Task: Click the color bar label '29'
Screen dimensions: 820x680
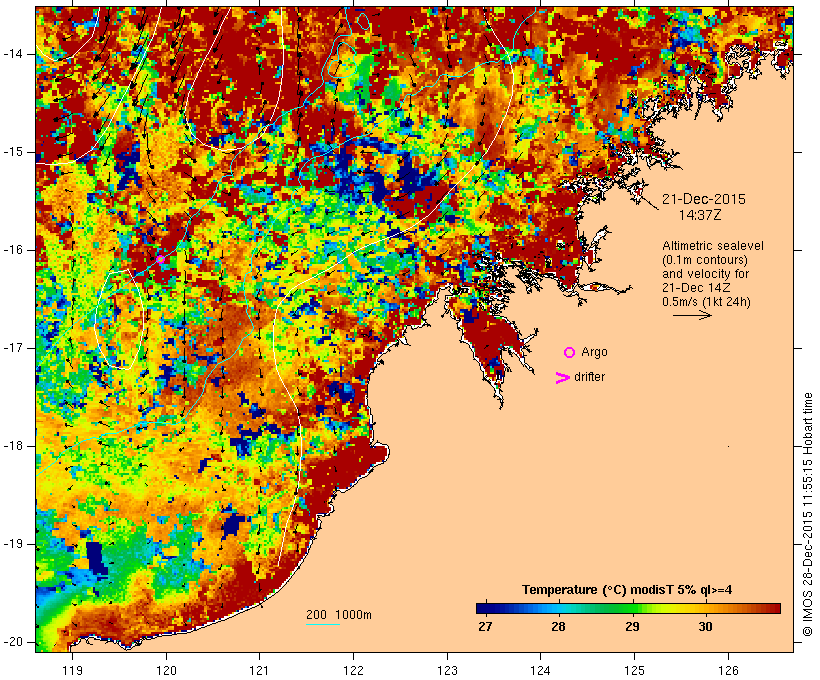Action: pos(632,626)
